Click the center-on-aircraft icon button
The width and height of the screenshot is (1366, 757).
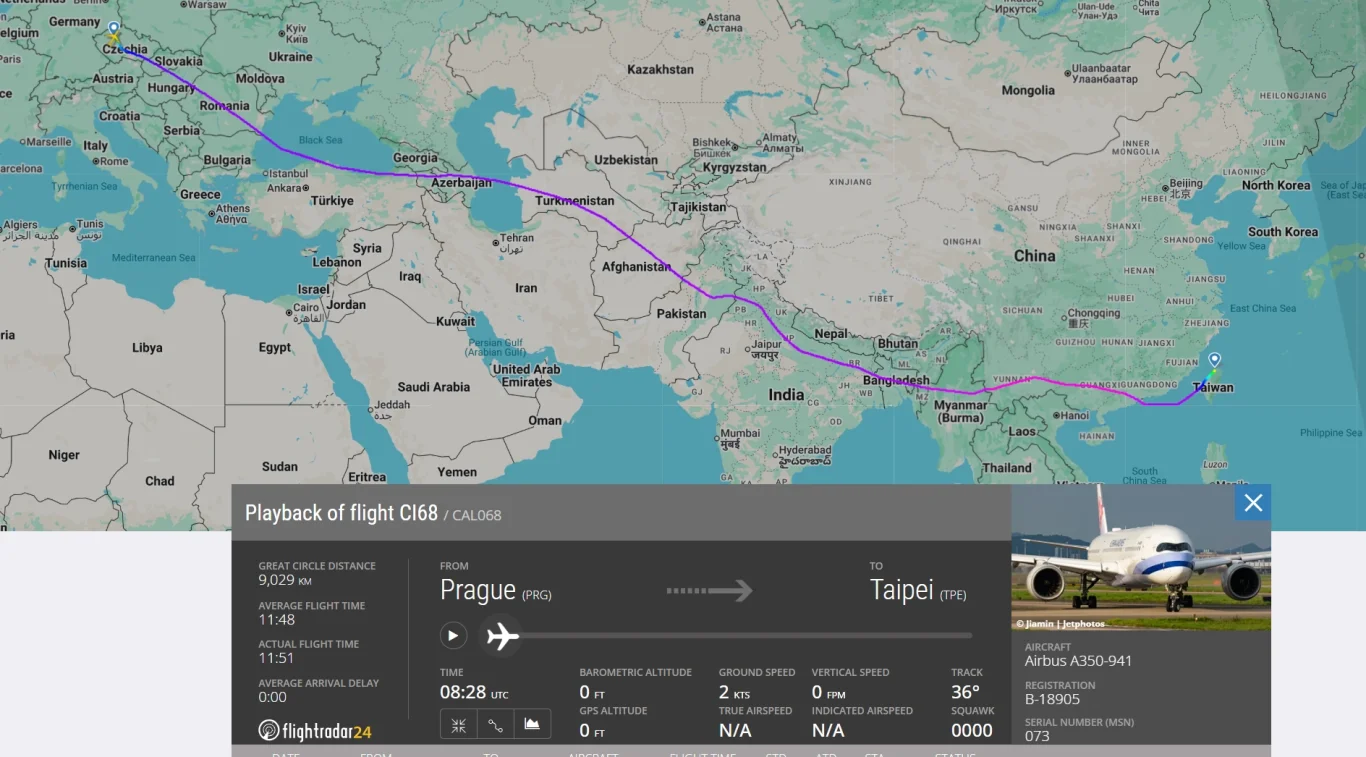tap(458, 725)
